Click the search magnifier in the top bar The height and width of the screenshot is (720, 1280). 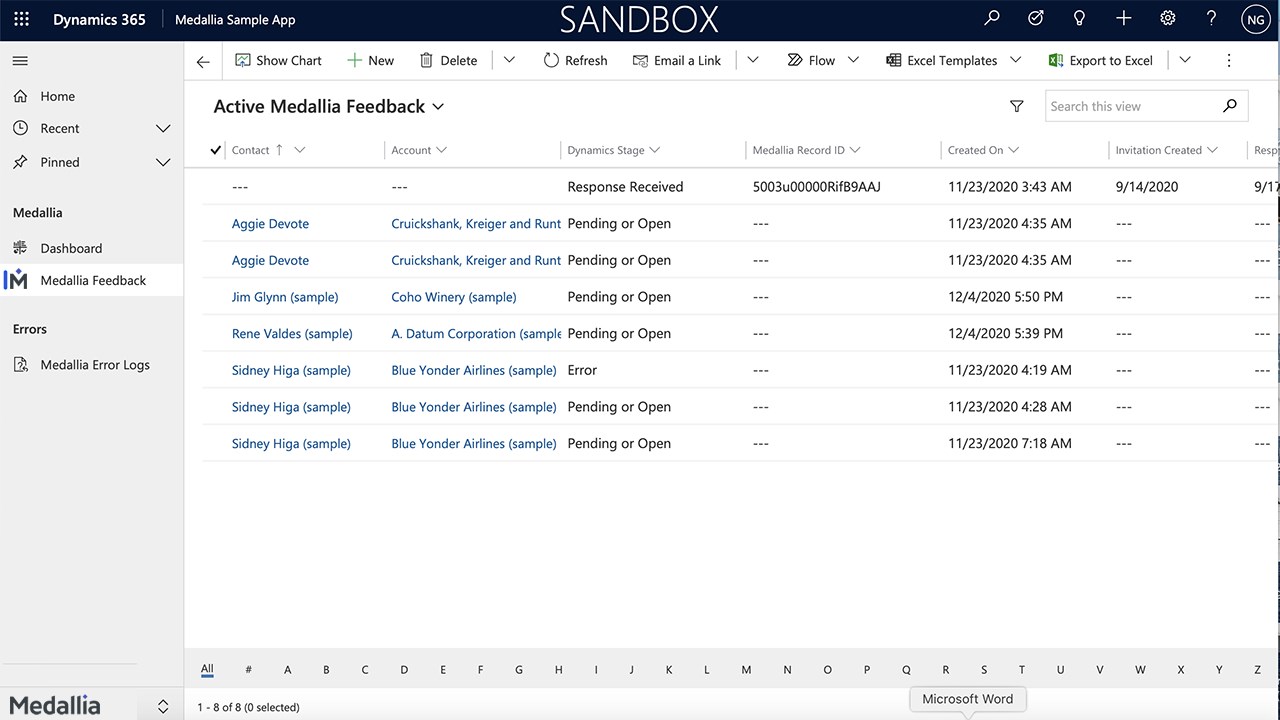pos(992,19)
